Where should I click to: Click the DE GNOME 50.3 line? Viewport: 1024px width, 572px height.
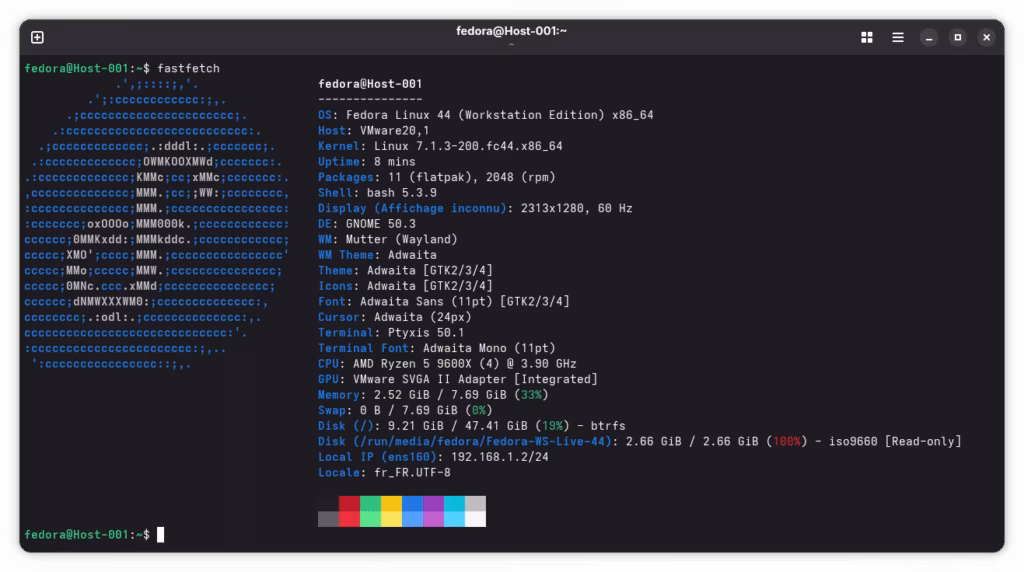click(x=366, y=224)
